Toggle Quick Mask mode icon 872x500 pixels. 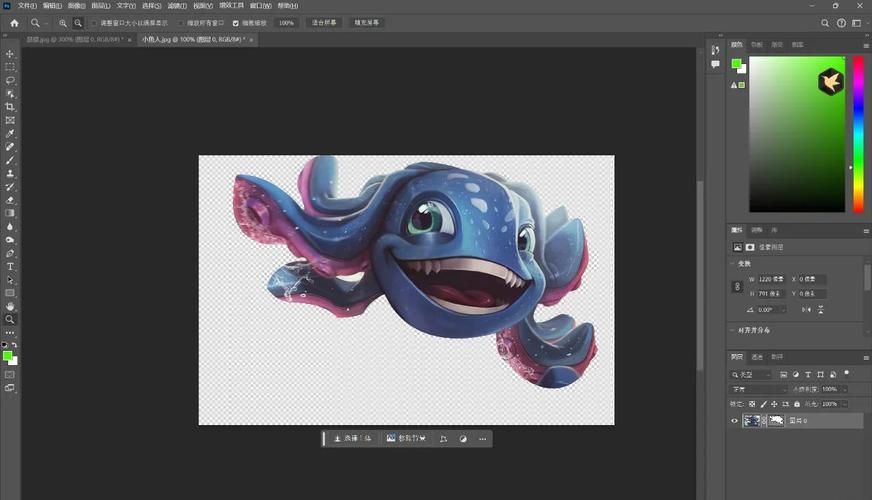[x=10, y=375]
